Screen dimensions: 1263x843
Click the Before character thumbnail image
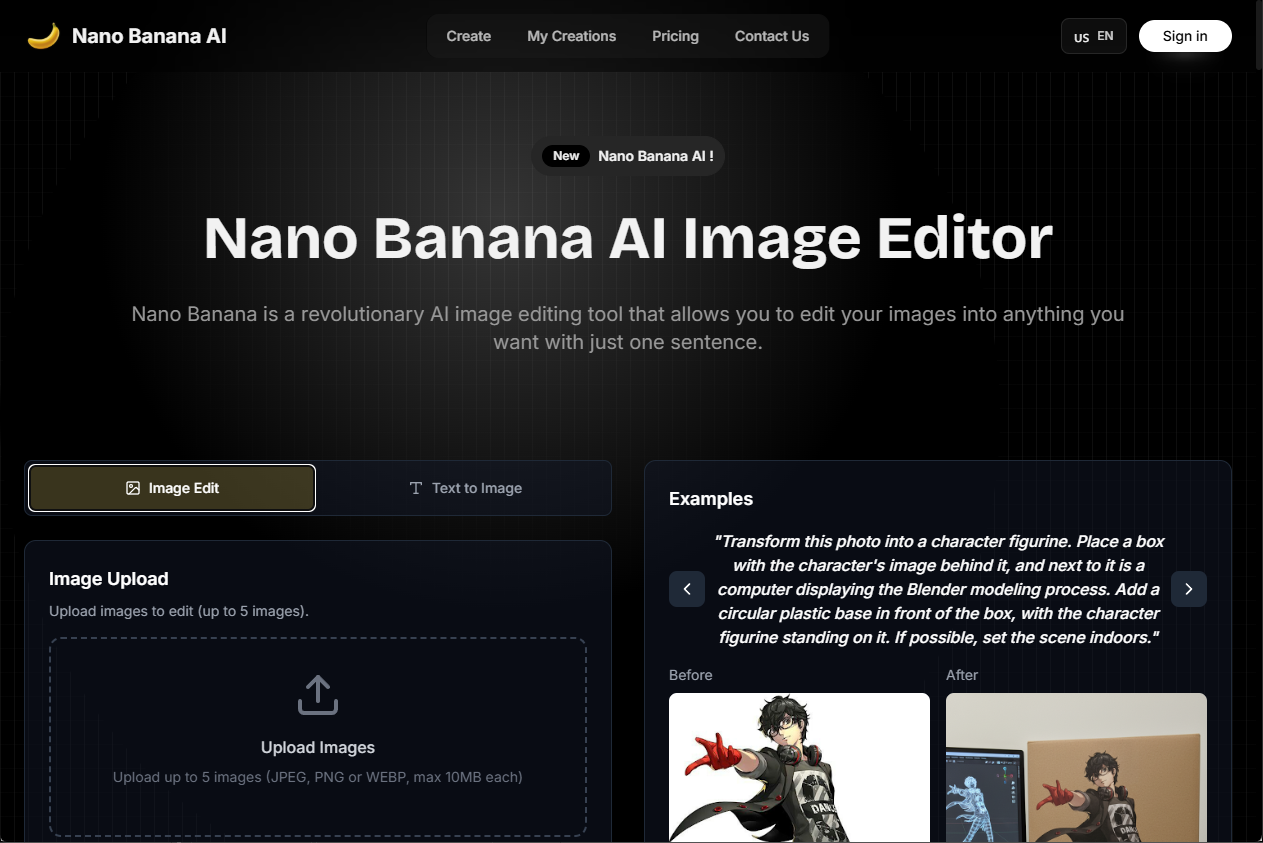coord(799,768)
